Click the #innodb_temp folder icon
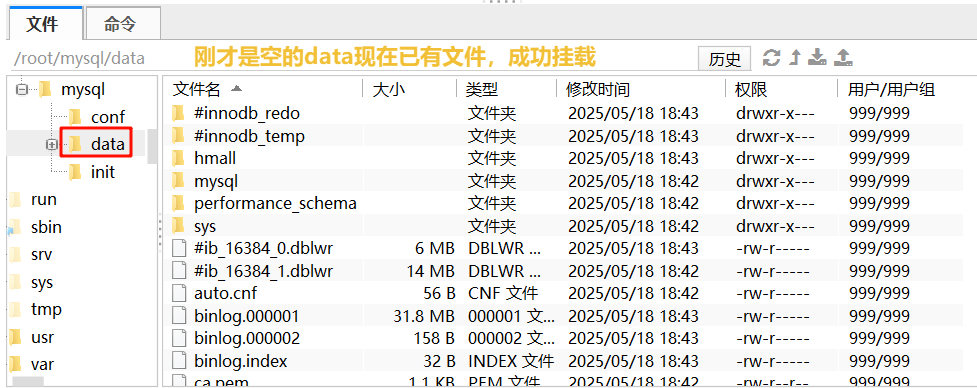The image size is (977, 388). click(x=179, y=136)
